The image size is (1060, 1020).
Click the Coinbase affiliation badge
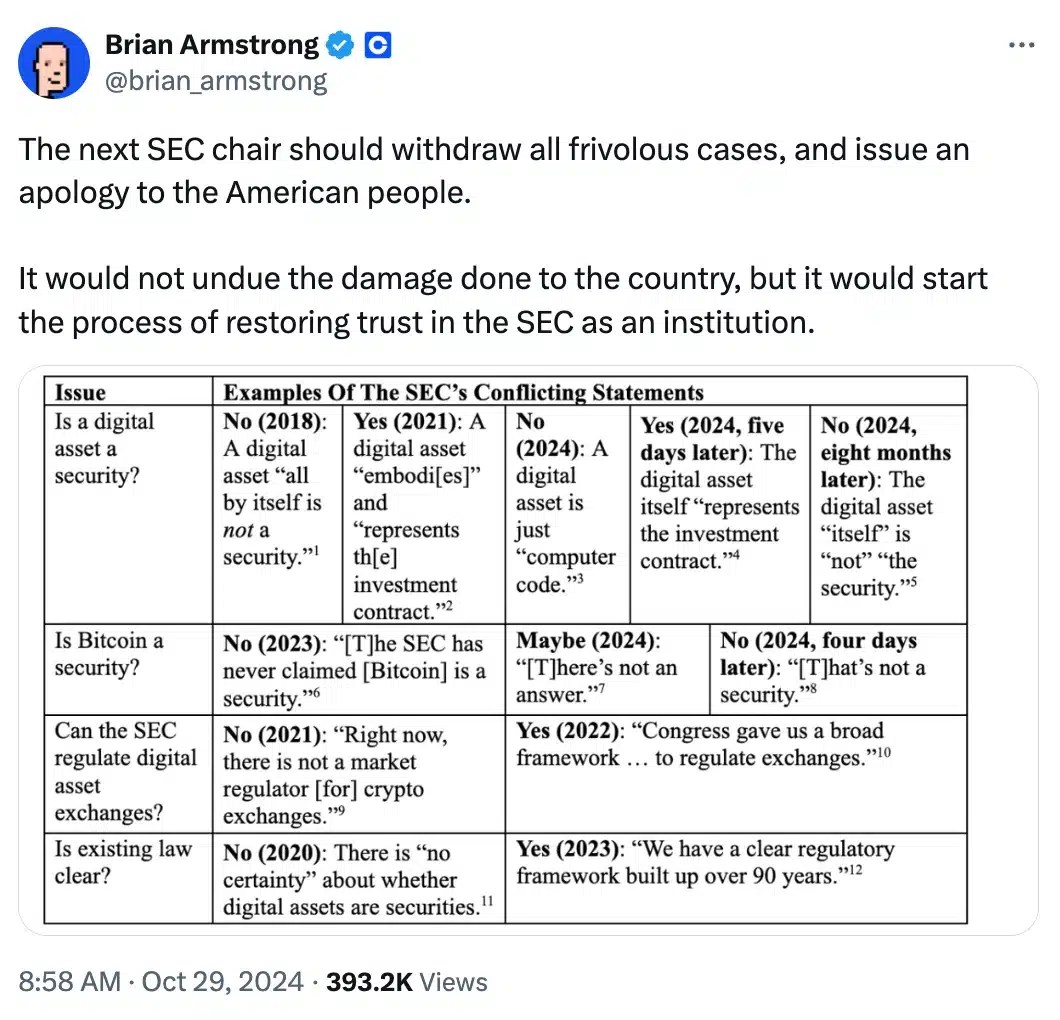click(x=377, y=45)
